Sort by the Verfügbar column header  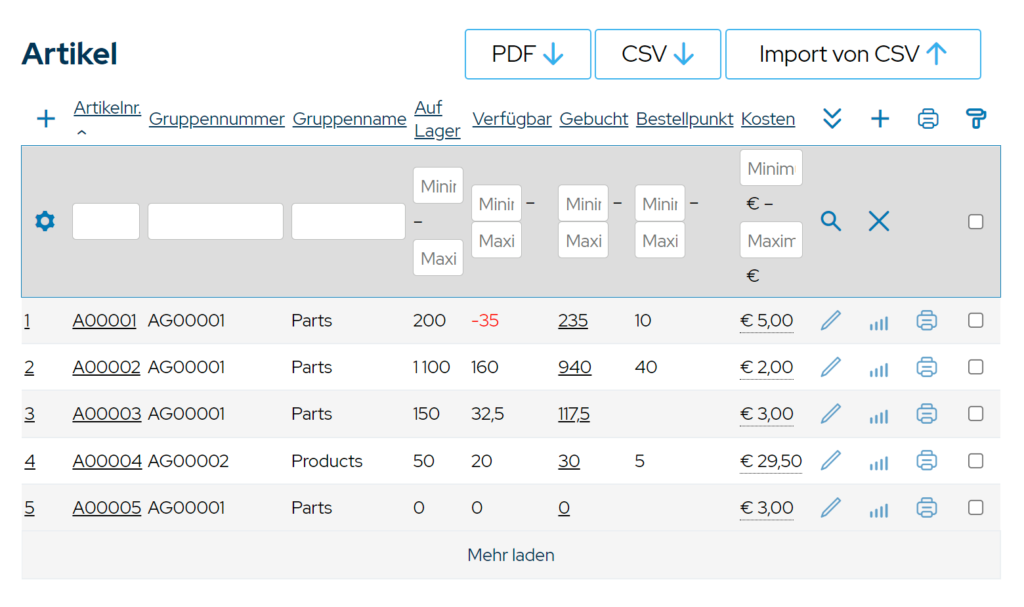pos(512,119)
